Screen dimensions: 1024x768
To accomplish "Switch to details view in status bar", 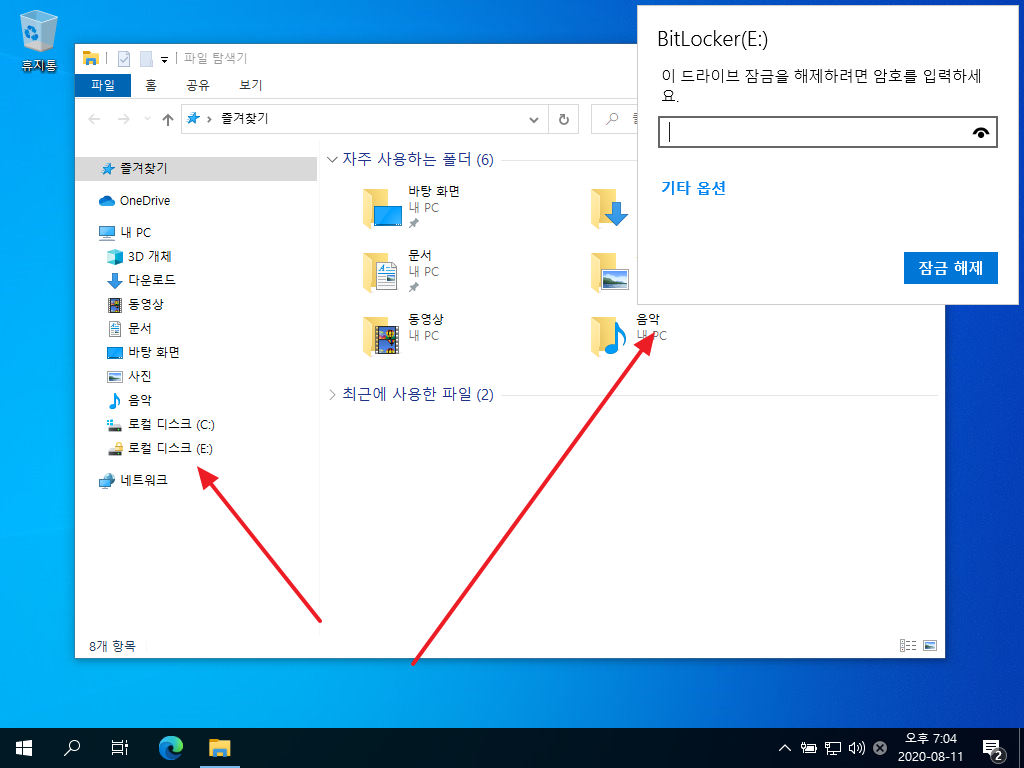I will click(908, 646).
